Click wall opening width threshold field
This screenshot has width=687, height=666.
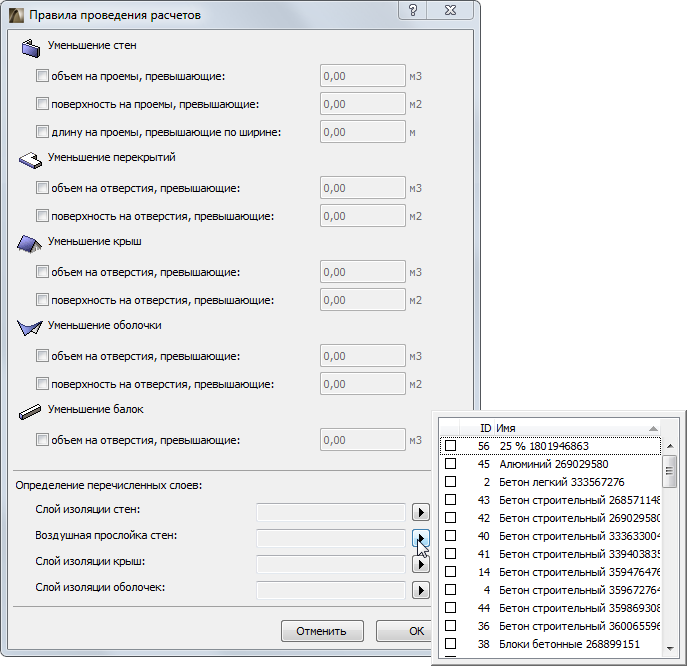click(363, 131)
